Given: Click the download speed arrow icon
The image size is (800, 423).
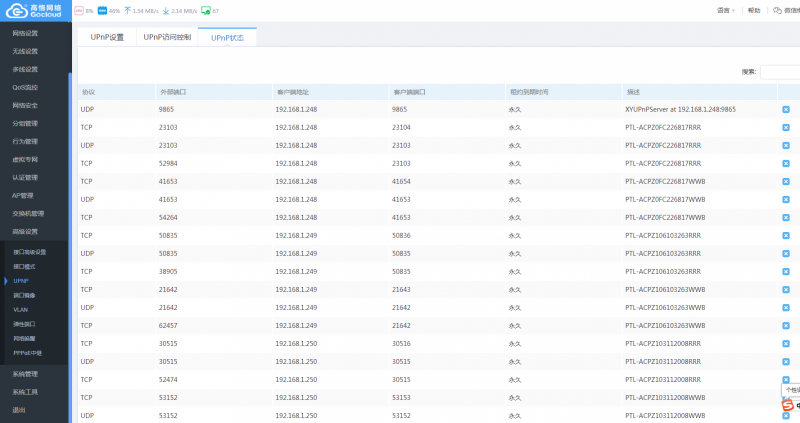Looking at the screenshot, I should point(166,10).
